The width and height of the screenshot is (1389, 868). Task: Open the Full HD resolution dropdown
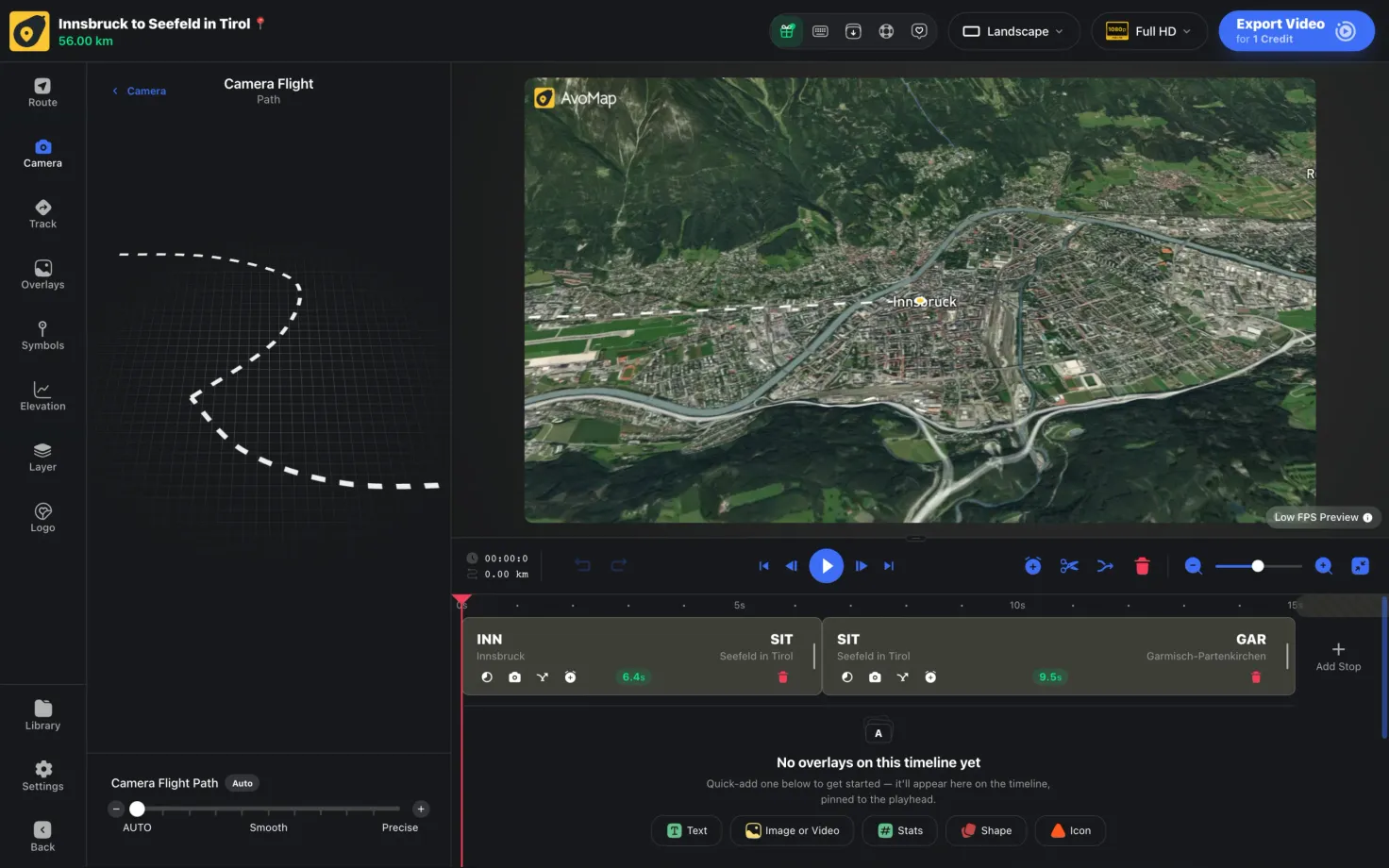coord(1148,31)
